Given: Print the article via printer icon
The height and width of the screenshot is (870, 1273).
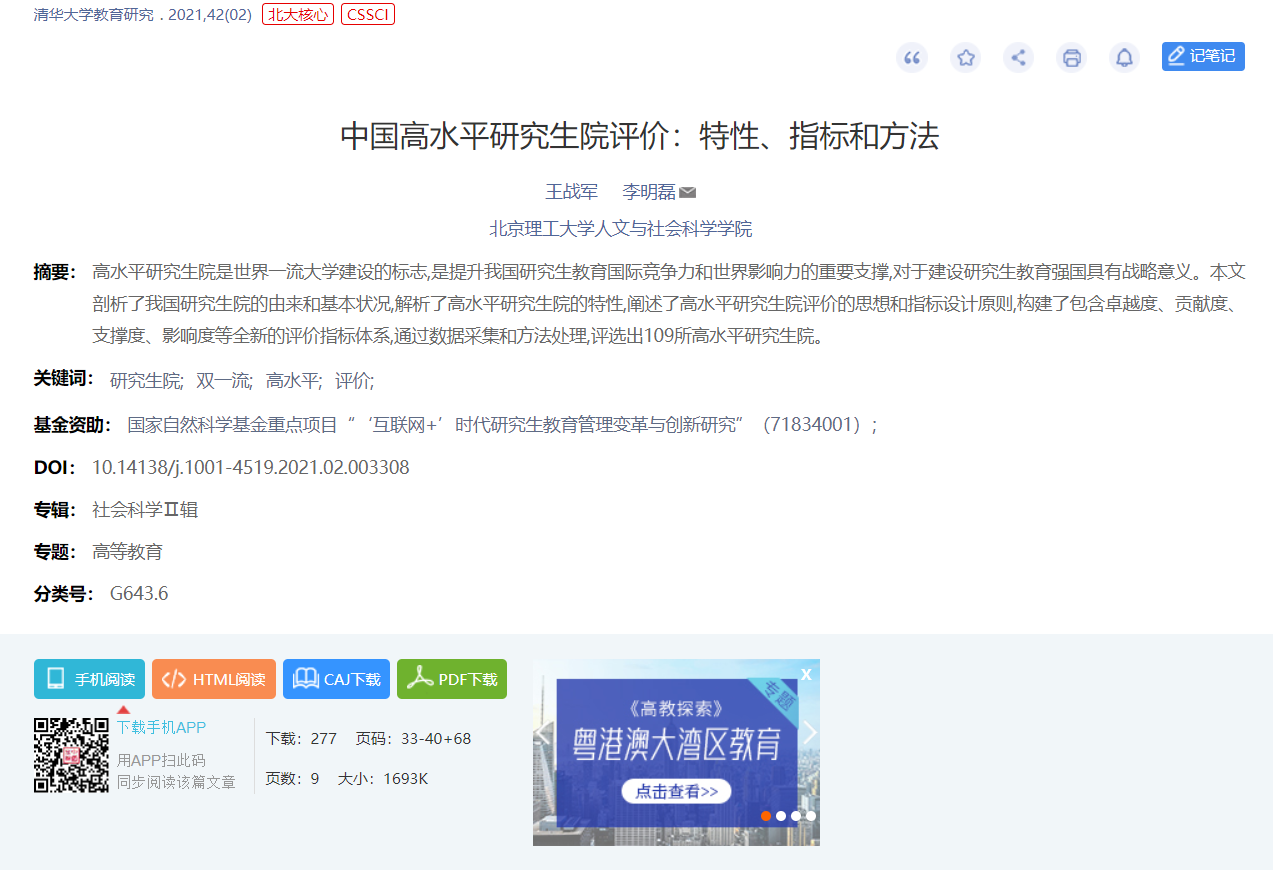Looking at the screenshot, I should tap(1071, 57).
